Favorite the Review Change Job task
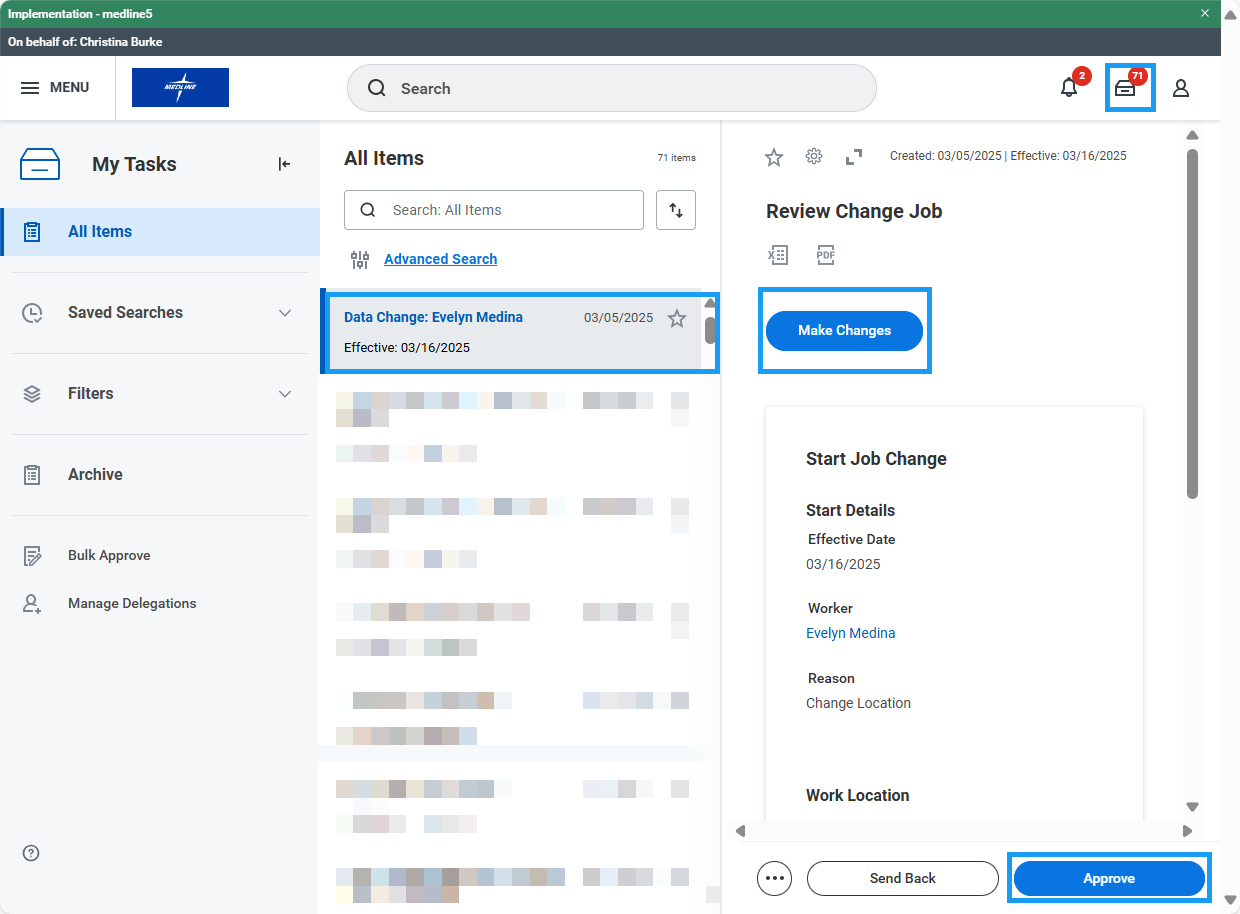This screenshot has width=1240, height=914. [773, 156]
